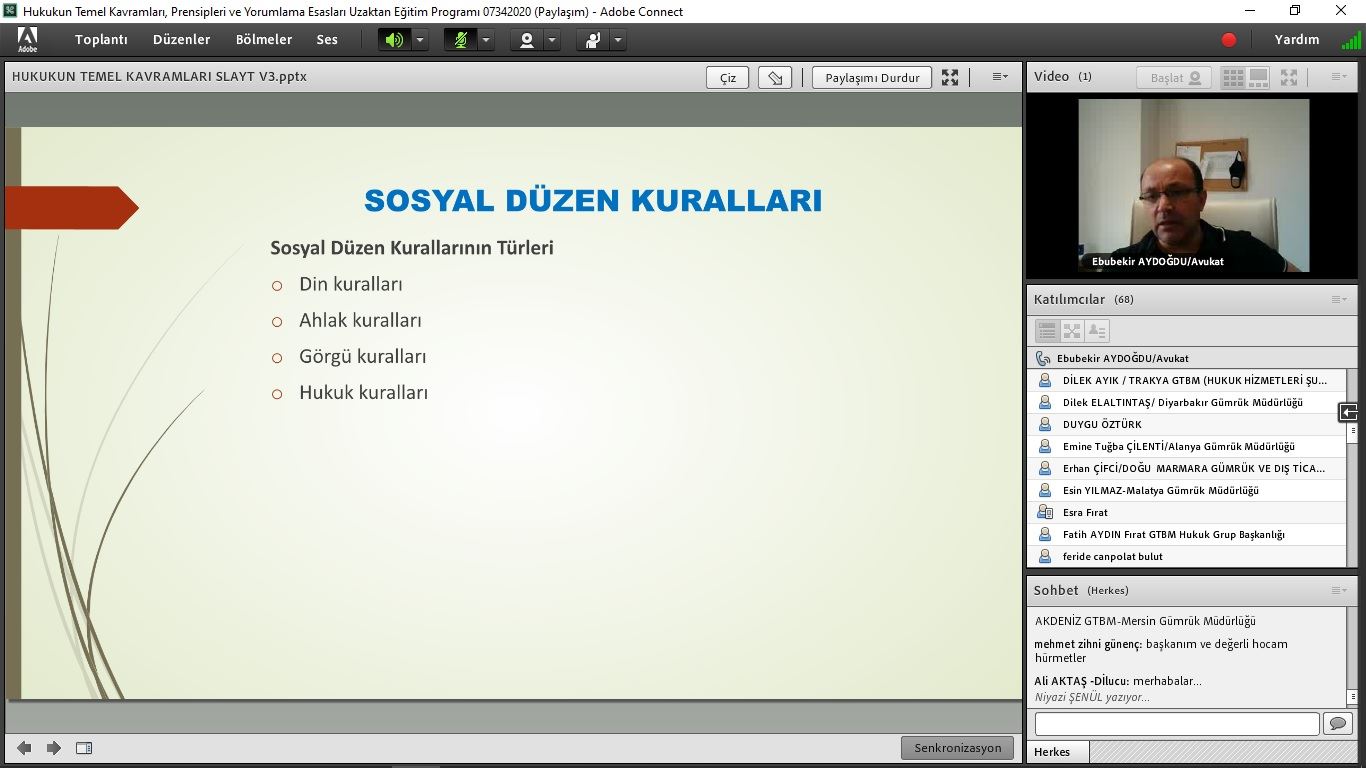Viewport: 1366px width, 768px height.
Task: Click the raise hand status icon
Action: (593, 40)
